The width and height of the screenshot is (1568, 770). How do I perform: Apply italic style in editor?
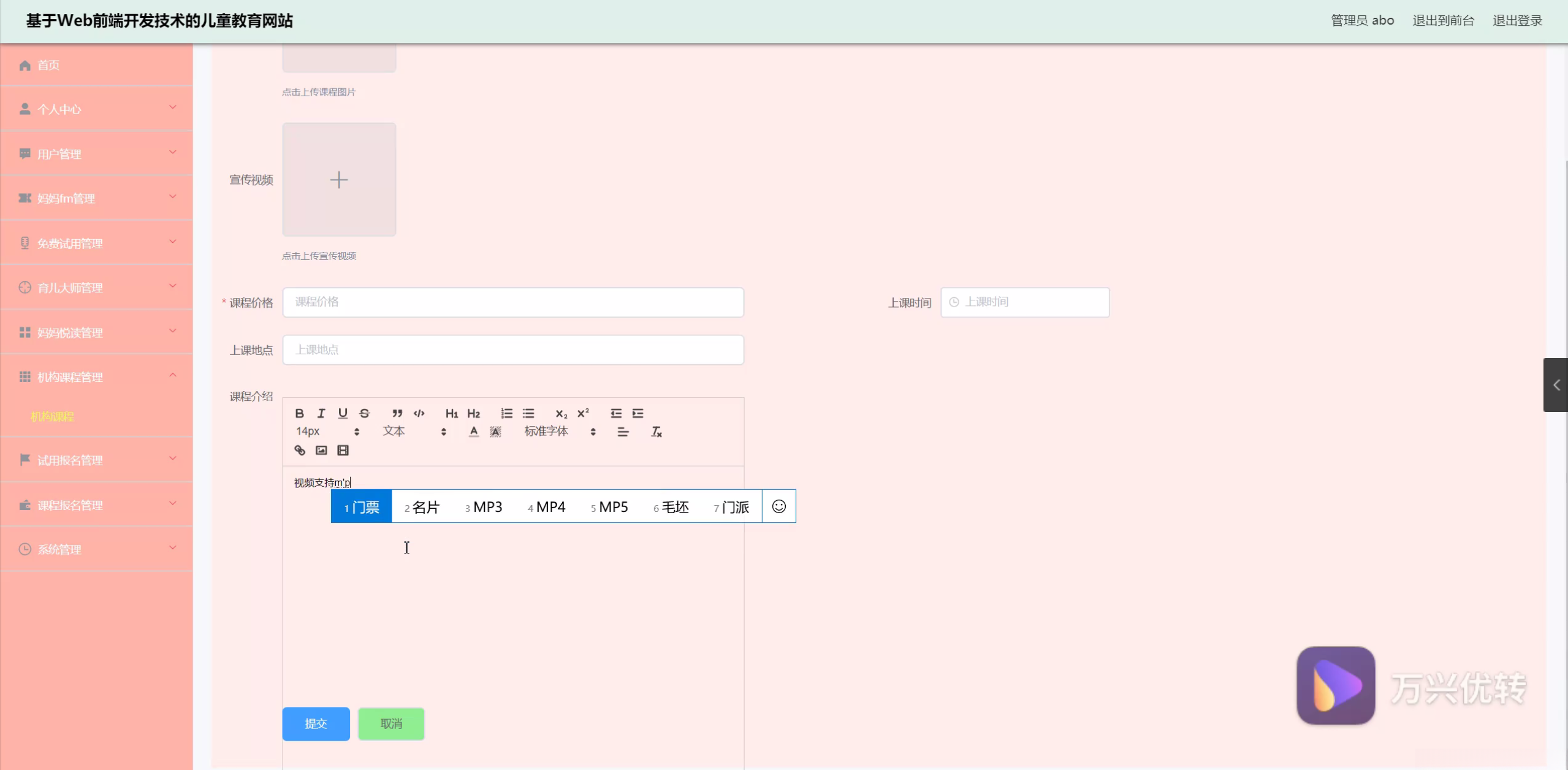coord(321,413)
